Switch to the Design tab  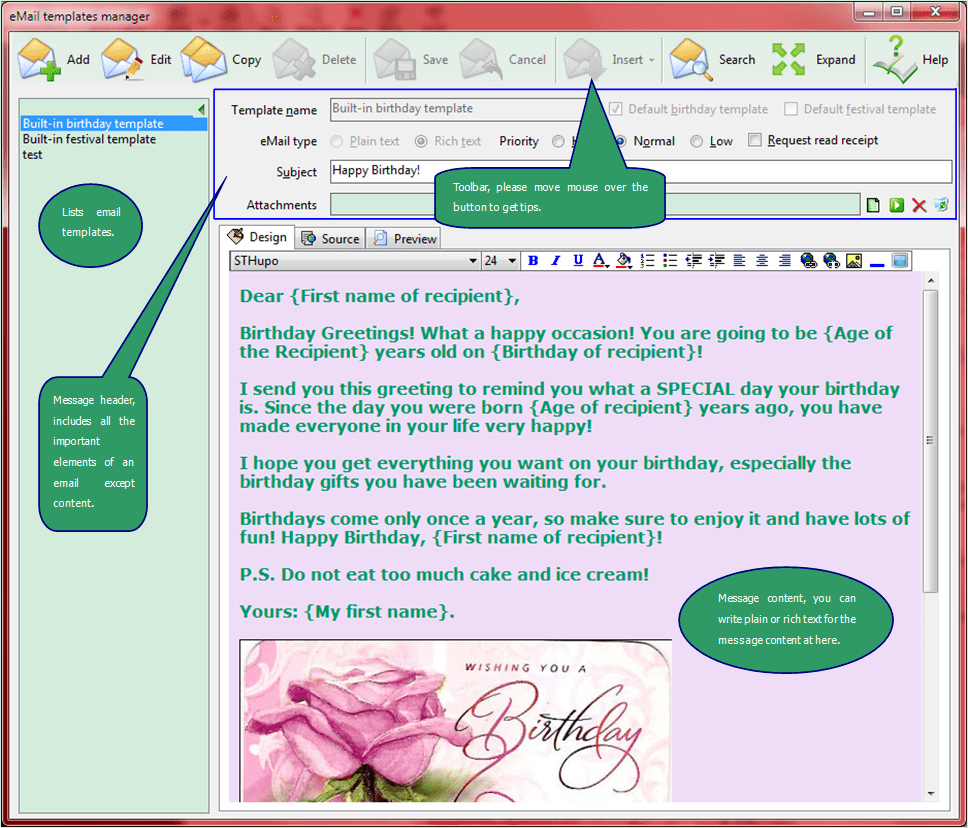point(257,237)
